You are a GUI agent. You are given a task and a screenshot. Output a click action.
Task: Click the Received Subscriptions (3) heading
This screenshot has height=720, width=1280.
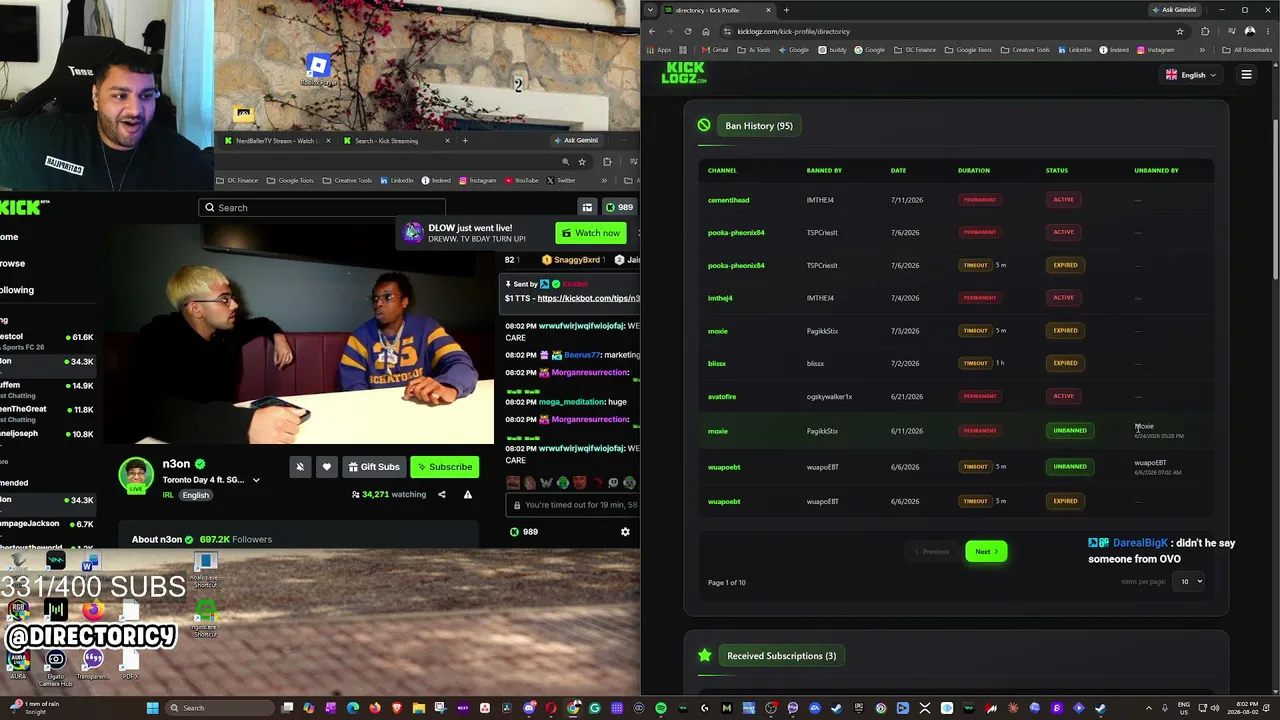782,656
